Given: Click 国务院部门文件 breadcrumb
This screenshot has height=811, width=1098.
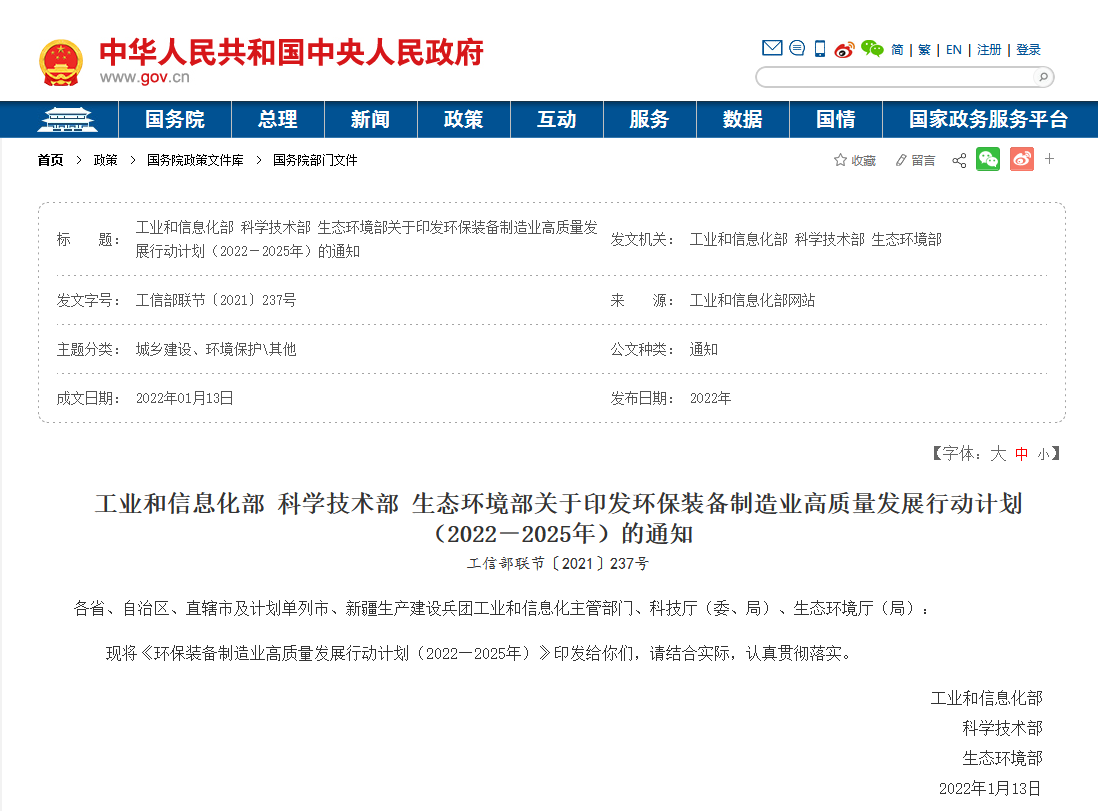Looking at the screenshot, I should [315, 160].
